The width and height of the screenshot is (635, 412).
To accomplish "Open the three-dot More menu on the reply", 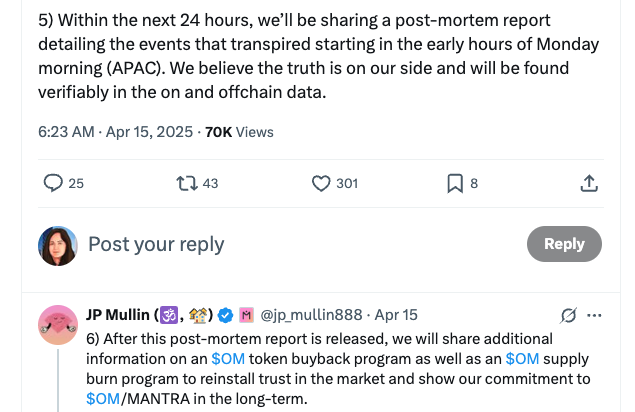I will coord(595,315).
